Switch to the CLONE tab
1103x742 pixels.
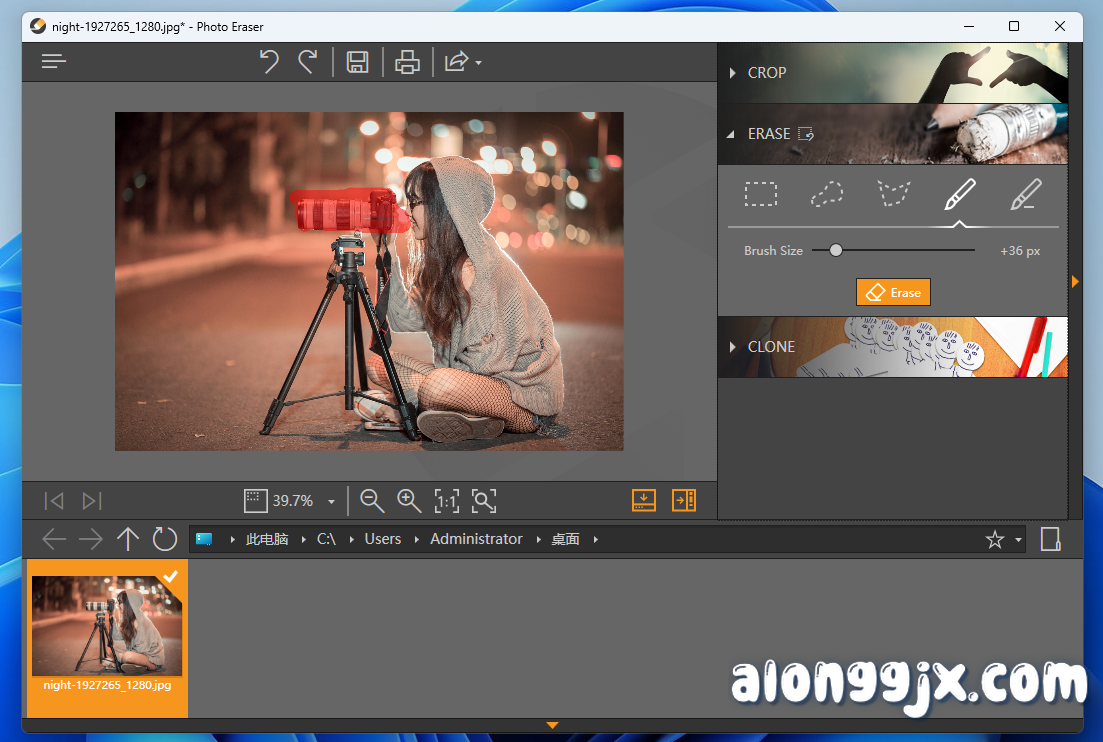[x=771, y=347]
